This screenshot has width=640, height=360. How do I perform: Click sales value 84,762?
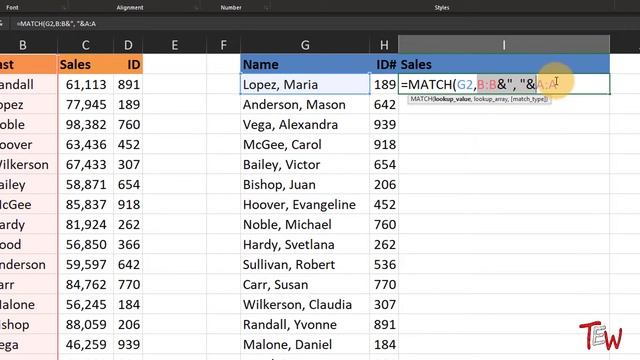(x=86, y=284)
